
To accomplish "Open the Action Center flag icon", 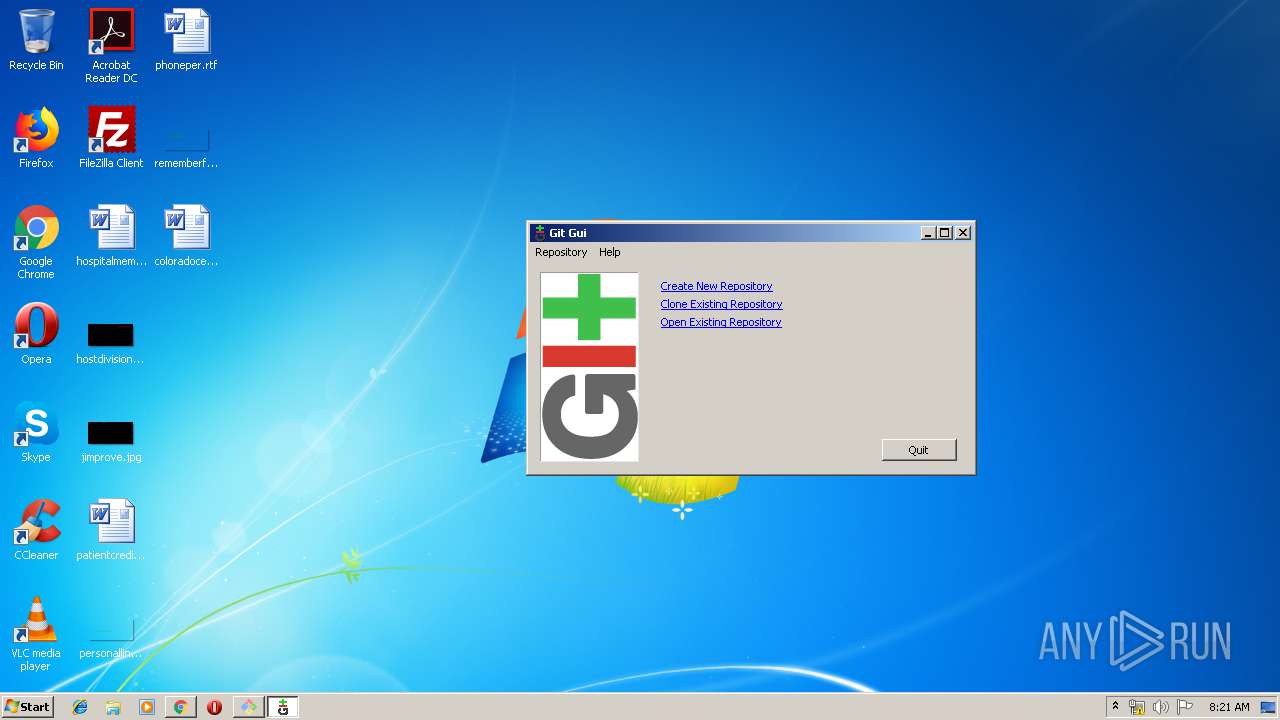I will coord(1185,707).
